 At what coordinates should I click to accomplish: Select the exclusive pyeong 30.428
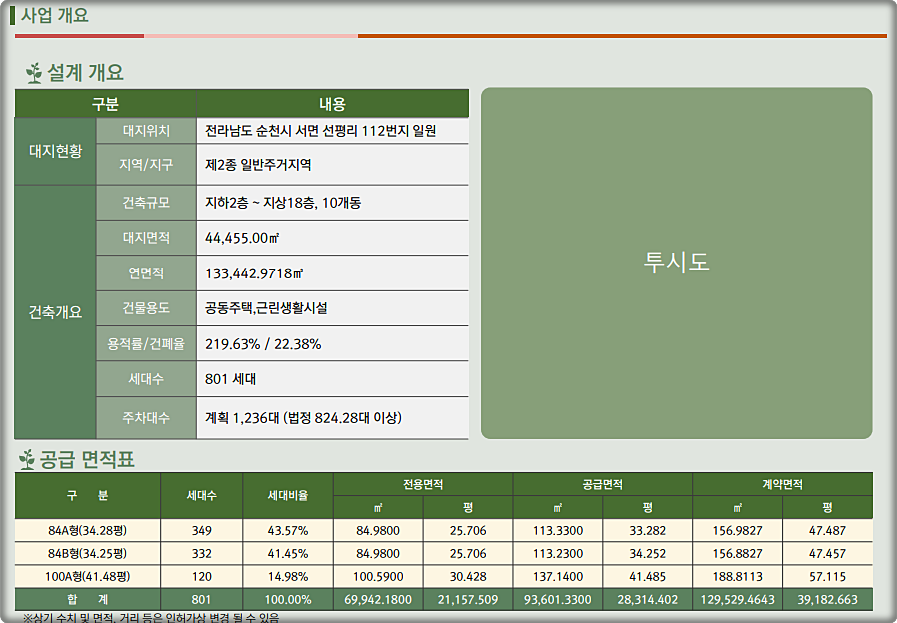point(468,577)
